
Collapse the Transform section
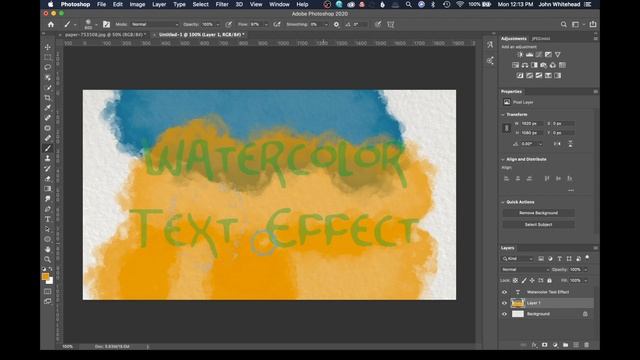coord(503,115)
